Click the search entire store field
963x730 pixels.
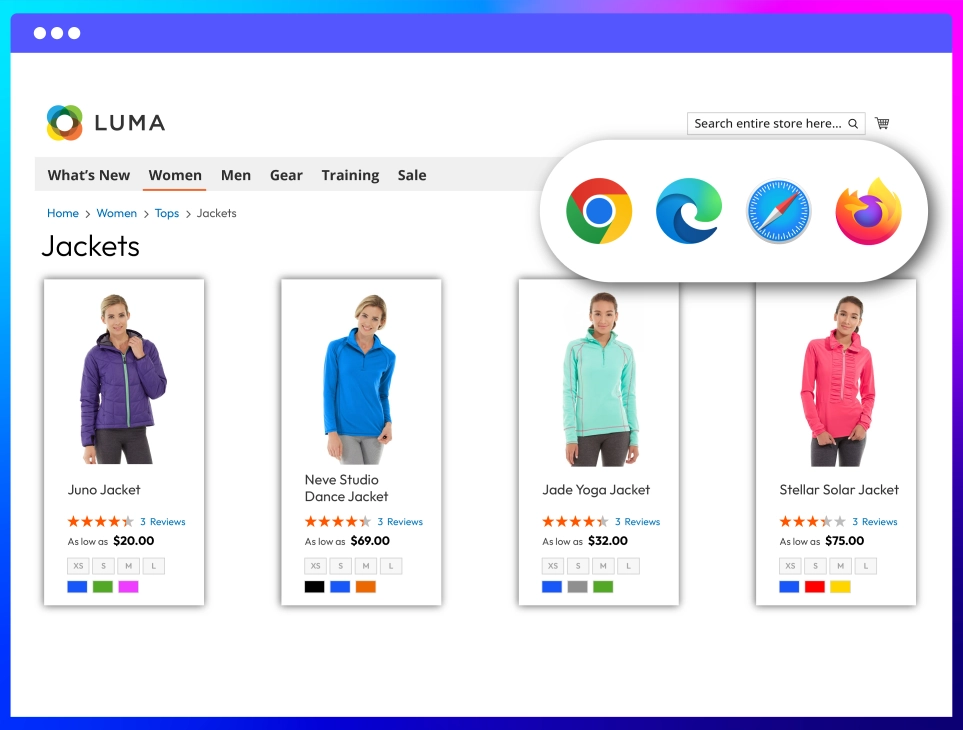776,123
